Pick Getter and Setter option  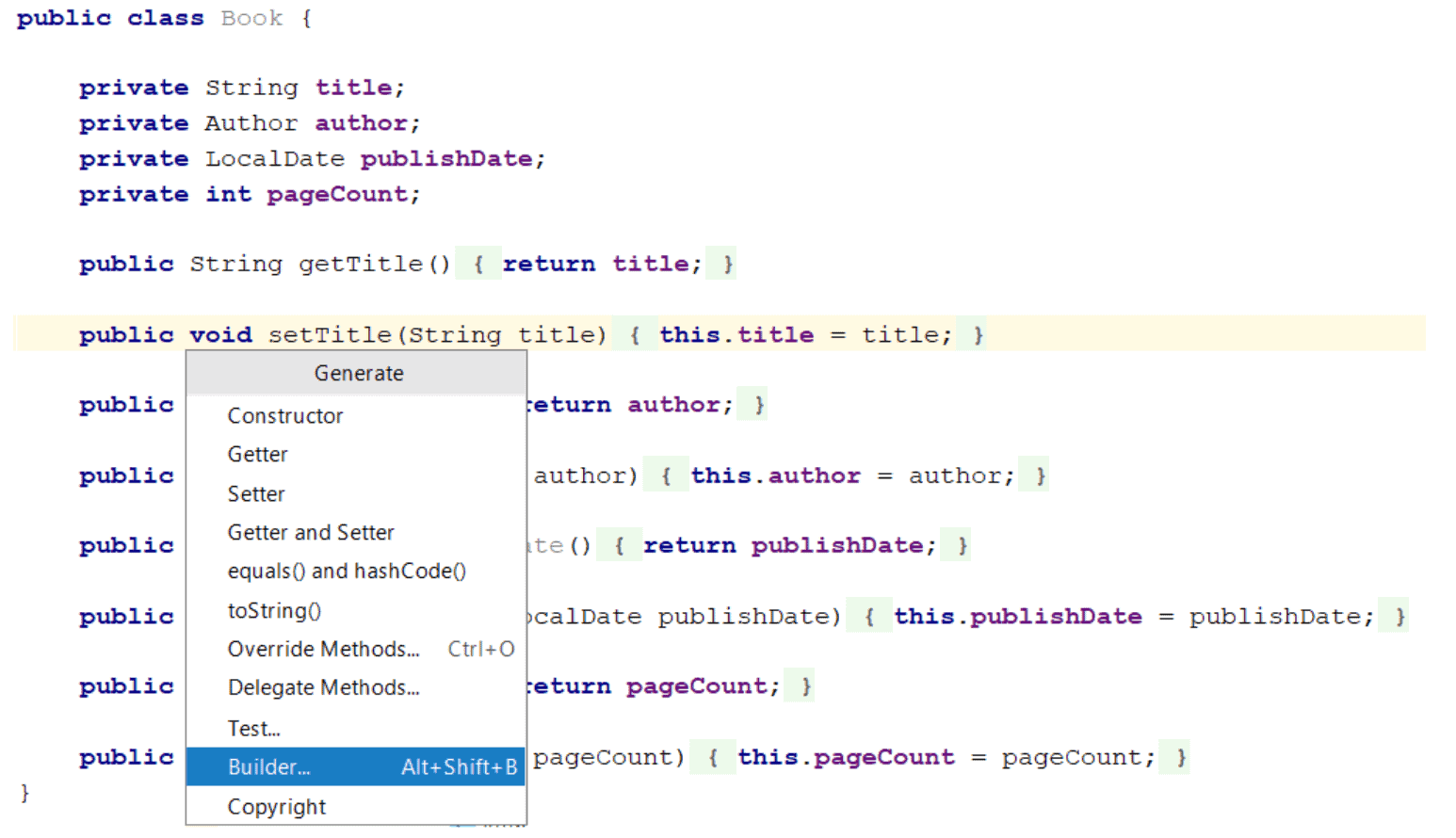pyautogui.click(x=355, y=533)
